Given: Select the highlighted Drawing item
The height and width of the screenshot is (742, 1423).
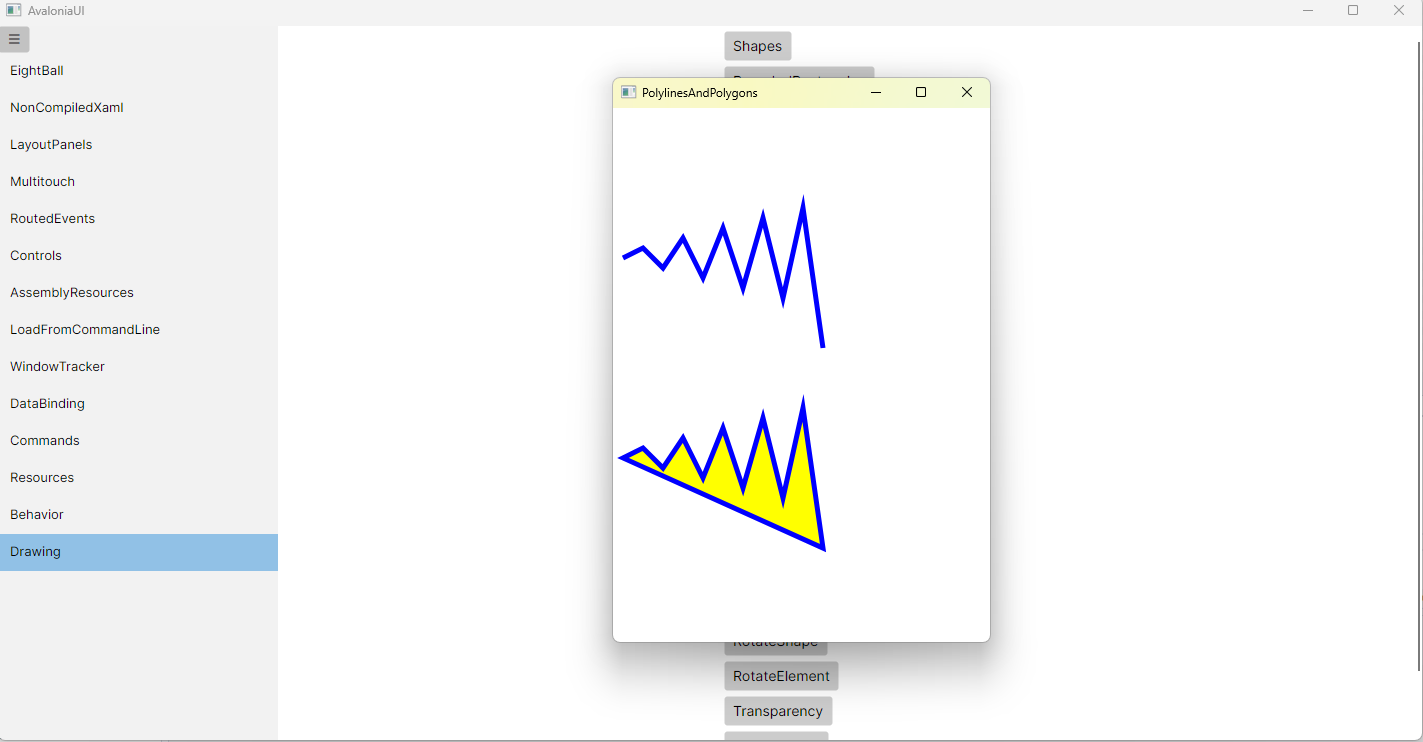Looking at the screenshot, I should [139, 552].
